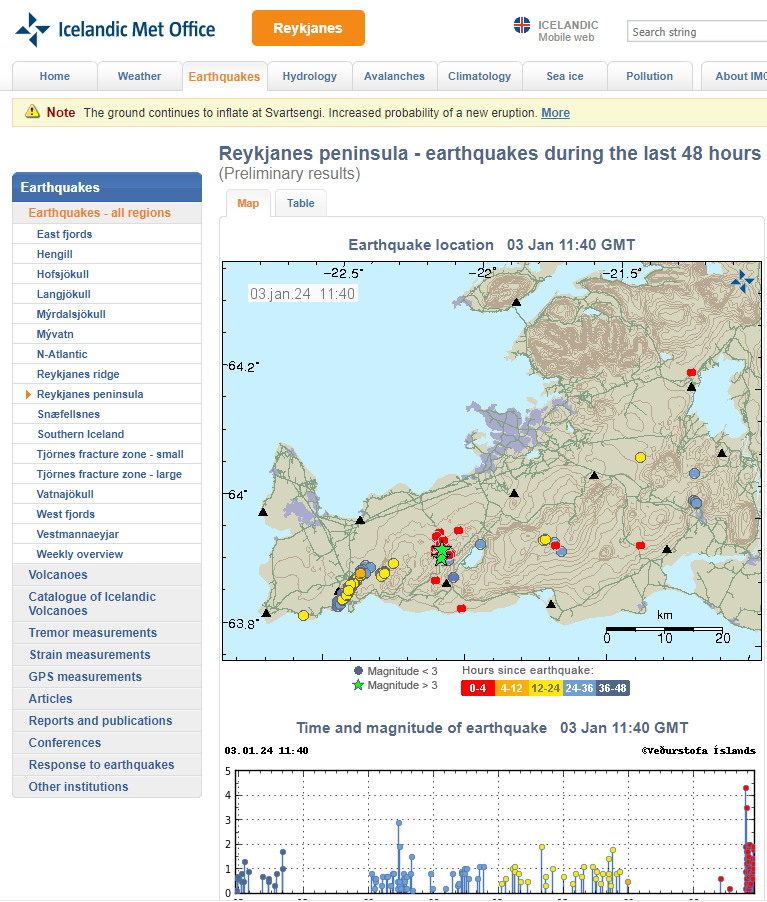Click the Icelandic flag language icon
The width and height of the screenshot is (767, 902).
[x=522, y=26]
